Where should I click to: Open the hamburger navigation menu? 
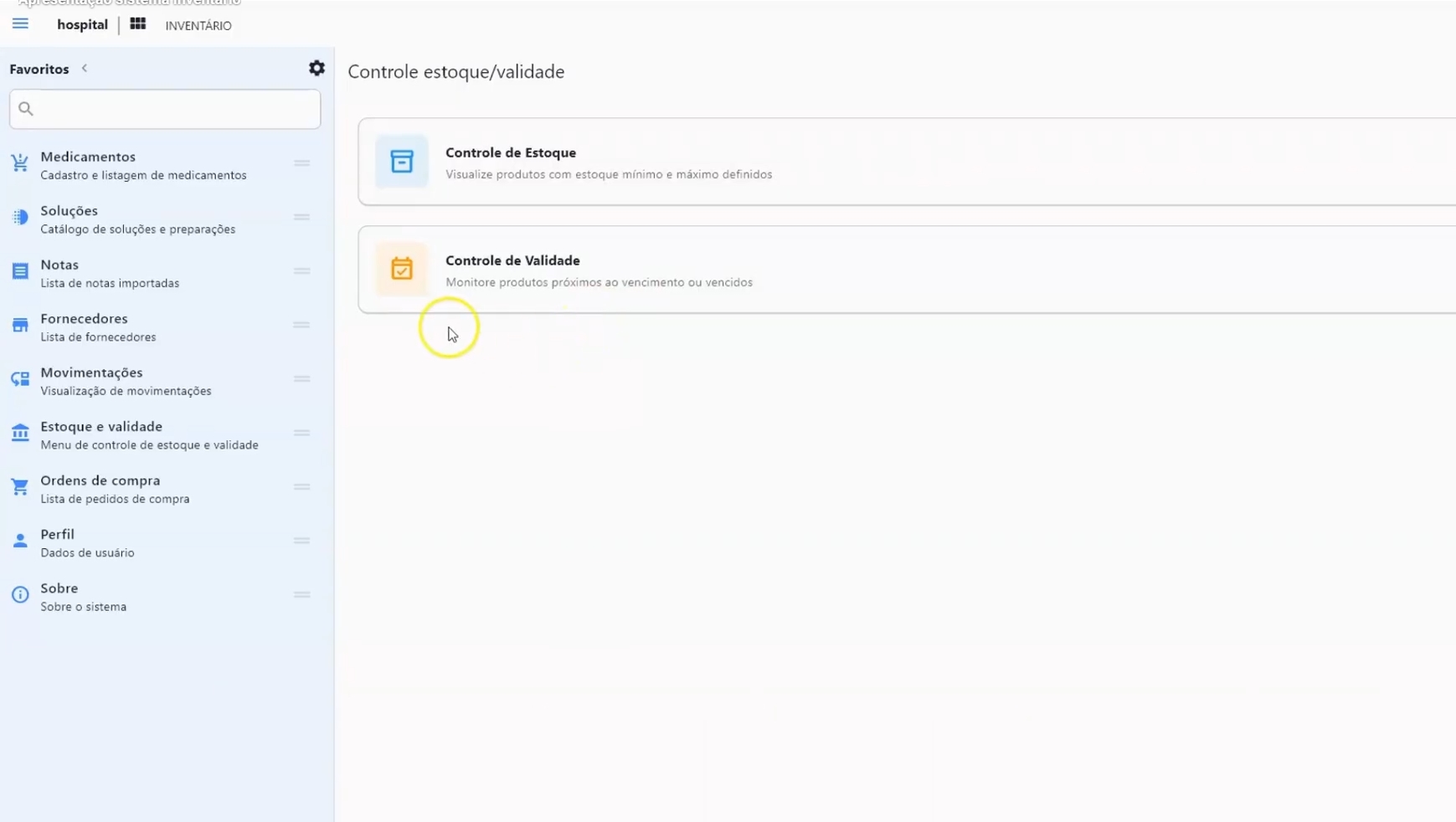(20, 24)
